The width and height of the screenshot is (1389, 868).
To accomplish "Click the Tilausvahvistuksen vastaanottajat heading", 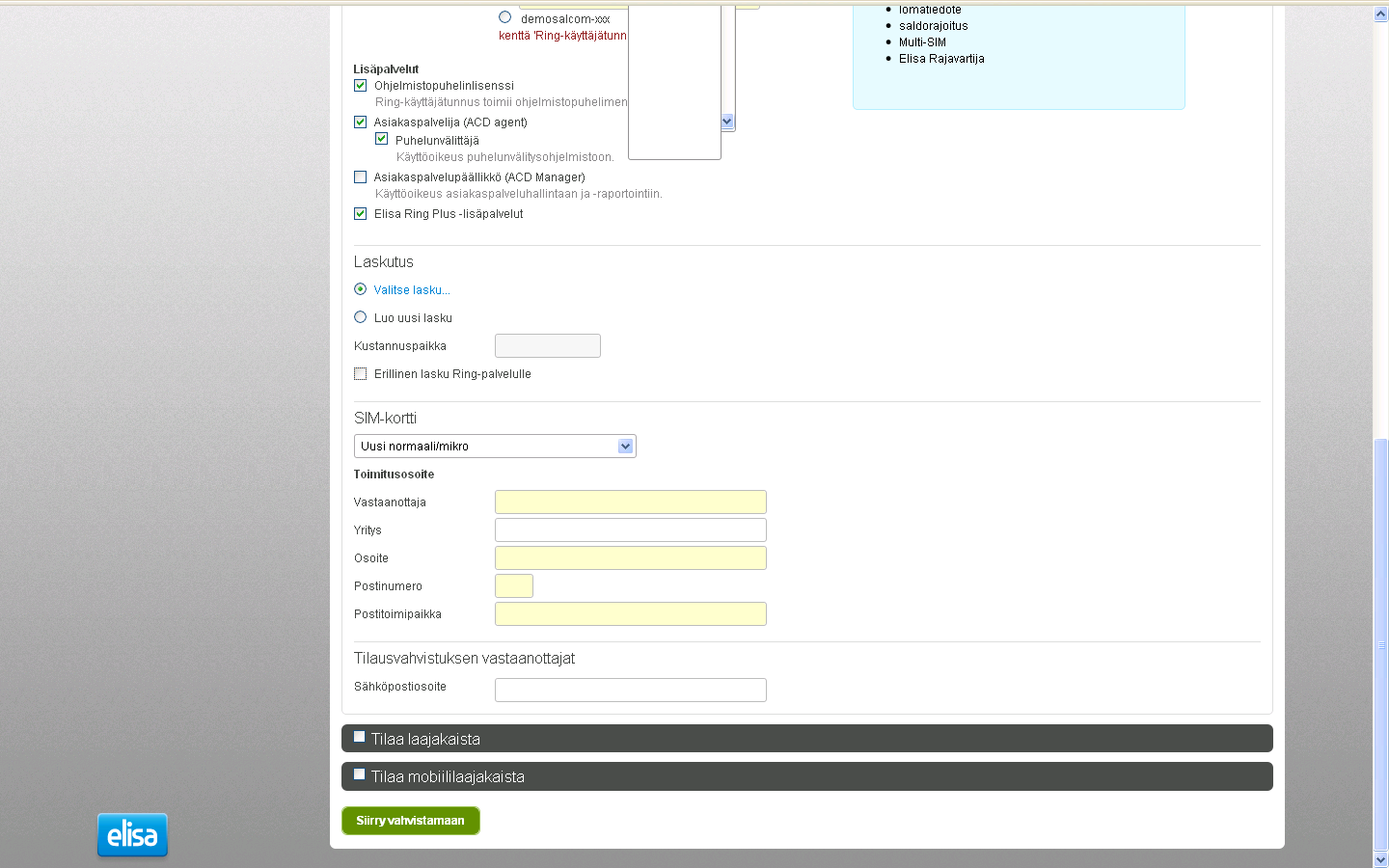I will click(464, 659).
